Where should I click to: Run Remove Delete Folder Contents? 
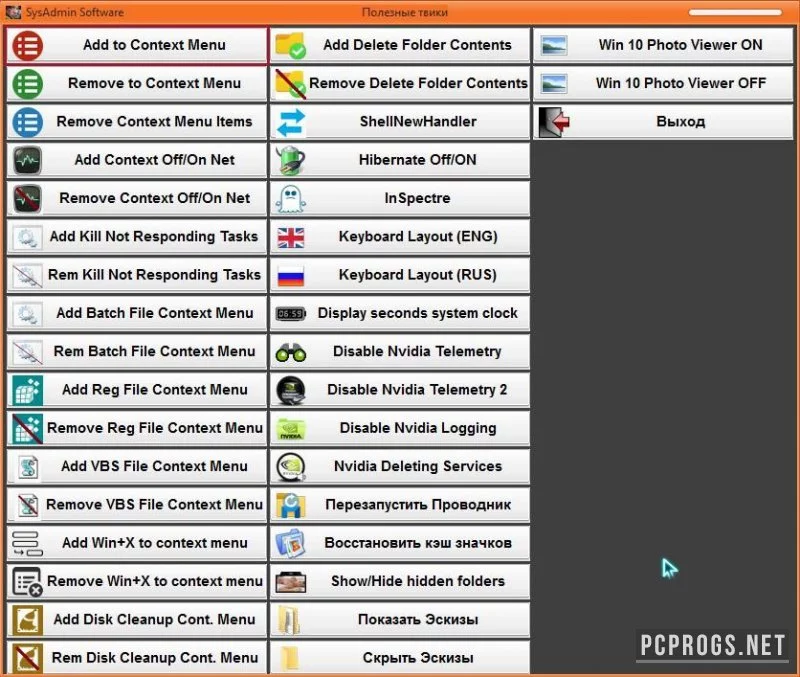click(400, 84)
